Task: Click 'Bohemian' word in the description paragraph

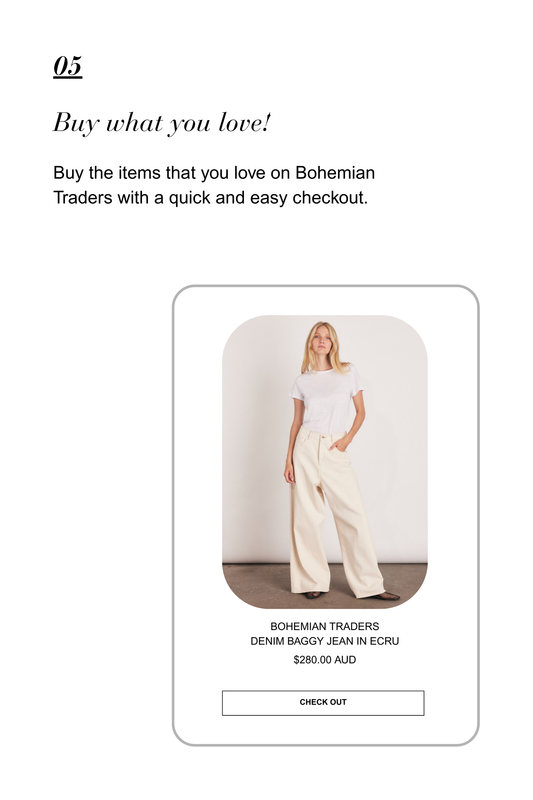Action: coord(335,173)
